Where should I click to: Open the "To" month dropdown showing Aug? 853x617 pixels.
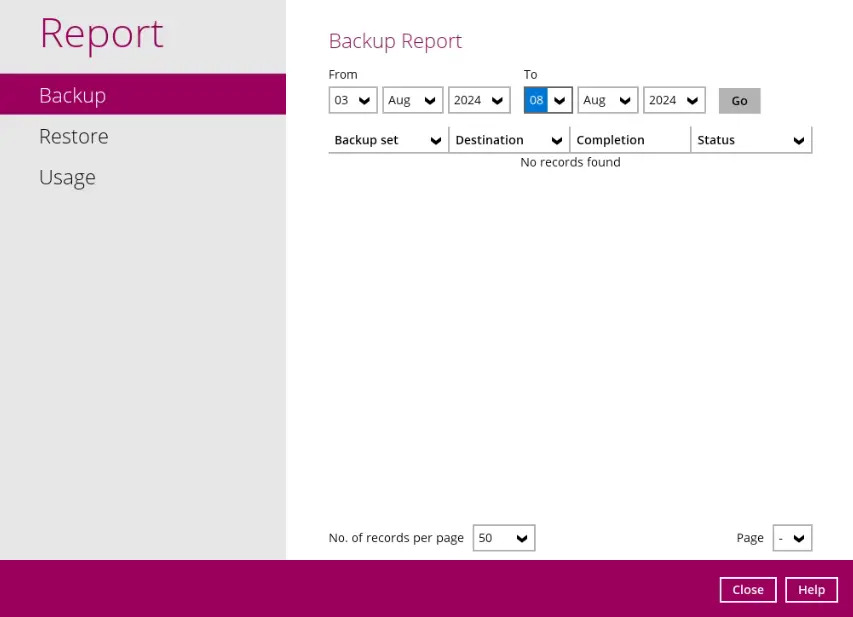[607, 100]
